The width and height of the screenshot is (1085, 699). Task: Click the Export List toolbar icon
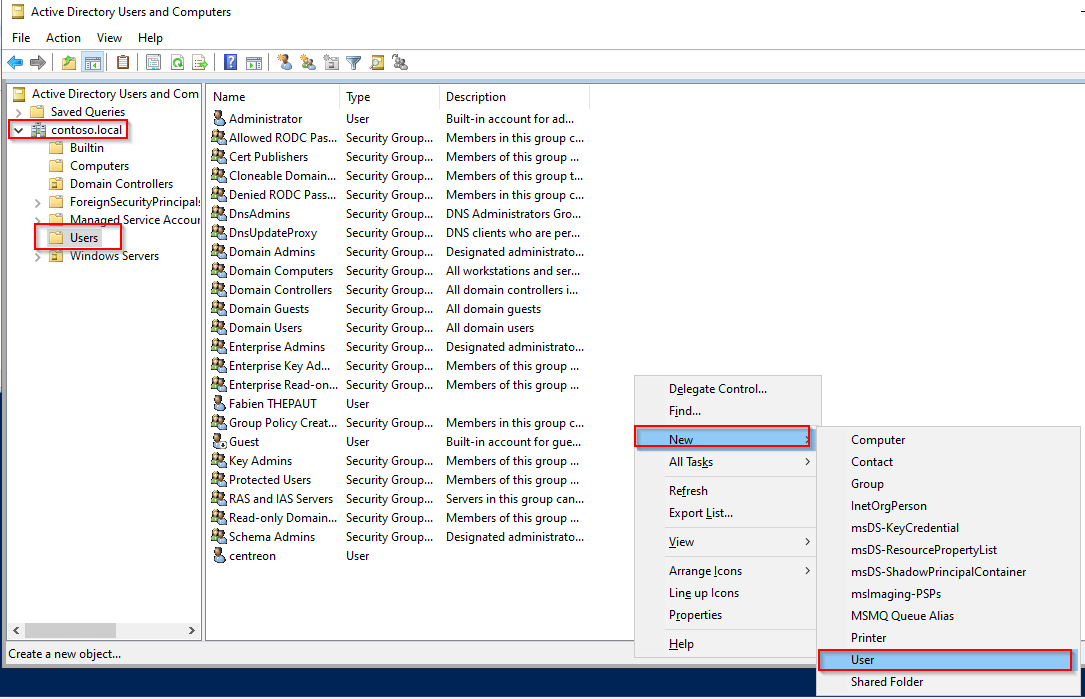[x=200, y=63]
